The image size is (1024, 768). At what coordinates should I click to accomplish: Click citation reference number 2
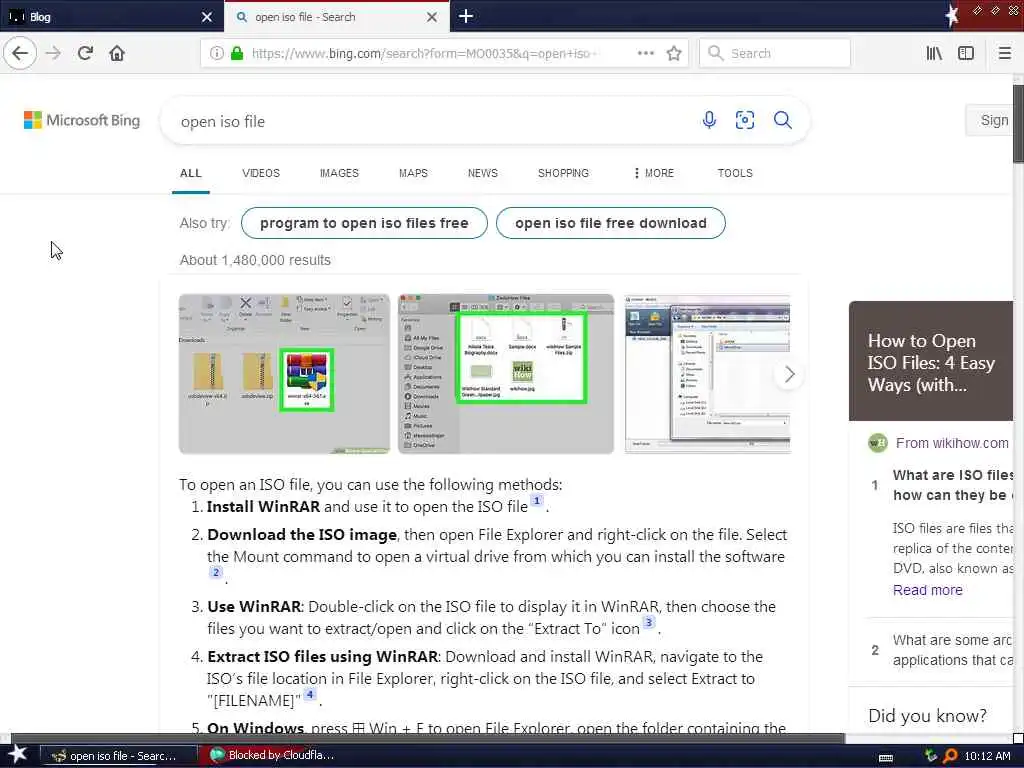(216, 572)
